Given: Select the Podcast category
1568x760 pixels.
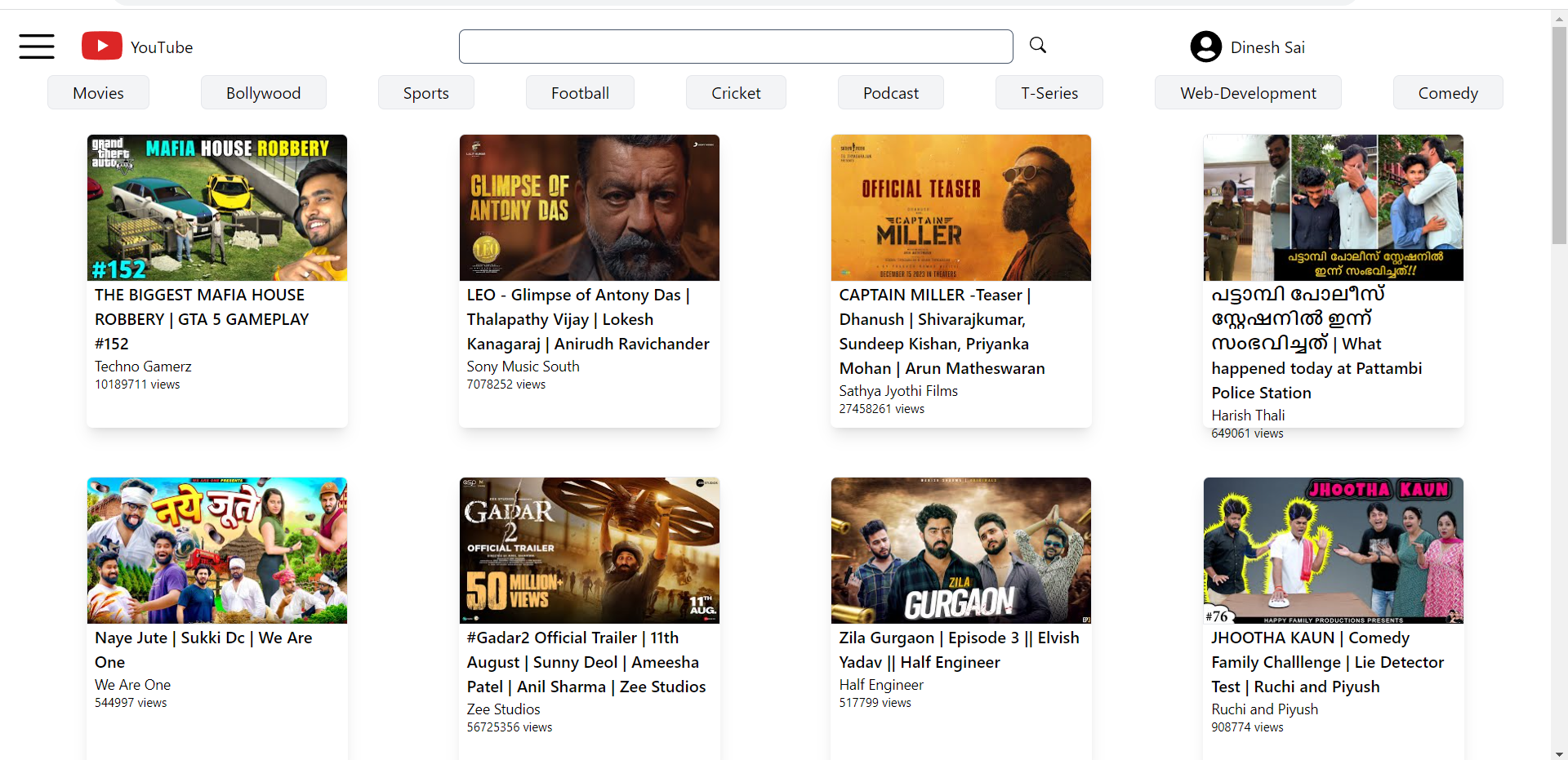Looking at the screenshot, I should pos(890,92).
